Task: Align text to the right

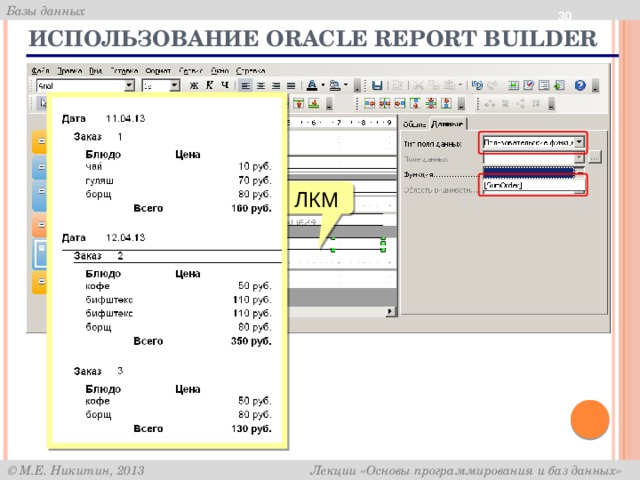Action: point(276,86)
